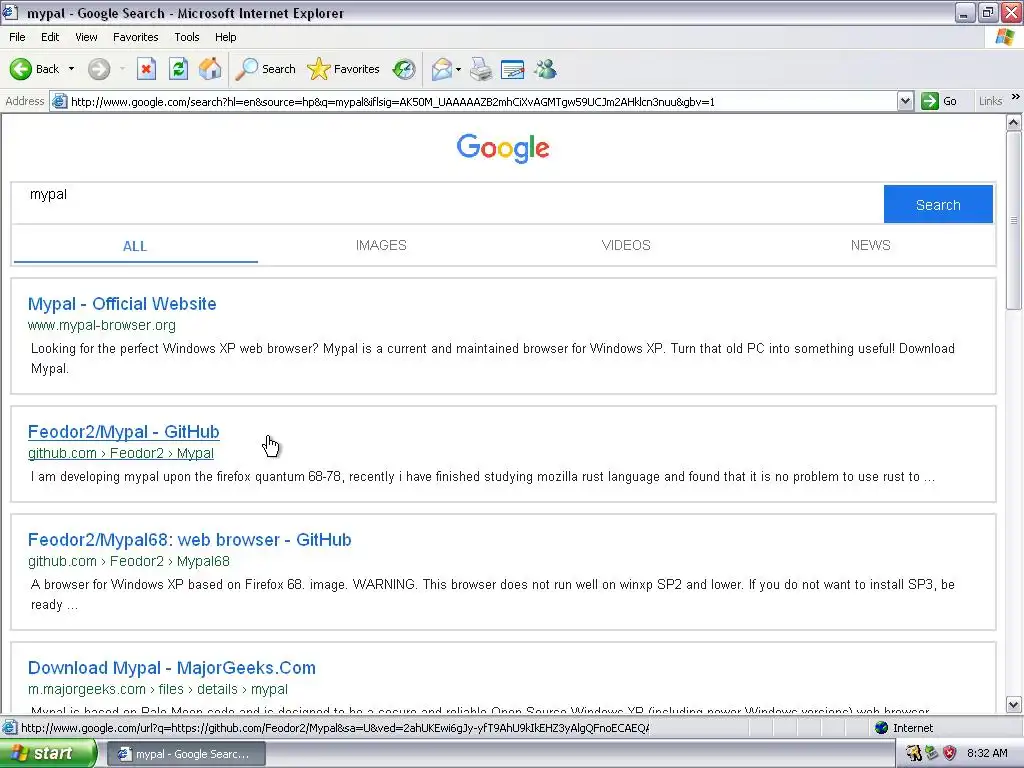Viewport: 1024px width, 768px height.
Task: Click the Edit page toolbar icon
Action: point(513,69)
